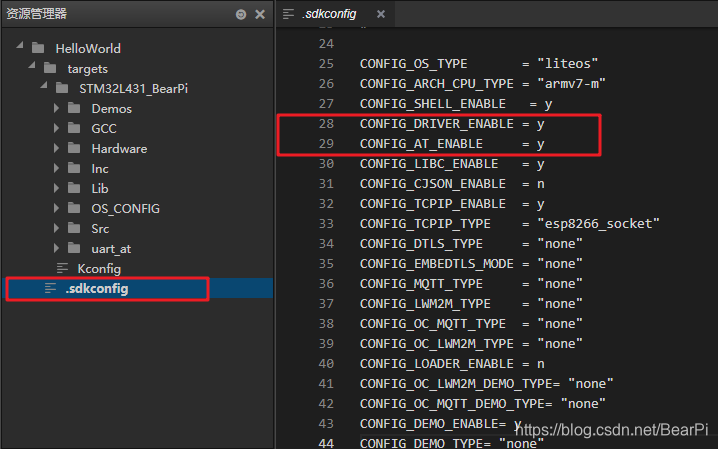Image resolution: width=718 pixels, height=449 pixels.
Task: Select the Hardware folder label
Action: click(x=119, y=149)
